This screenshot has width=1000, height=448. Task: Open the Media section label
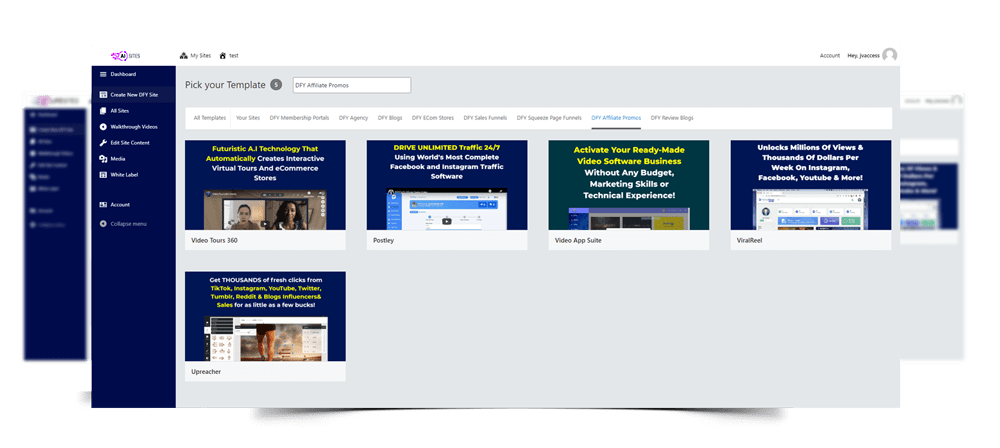coord(118,158)
